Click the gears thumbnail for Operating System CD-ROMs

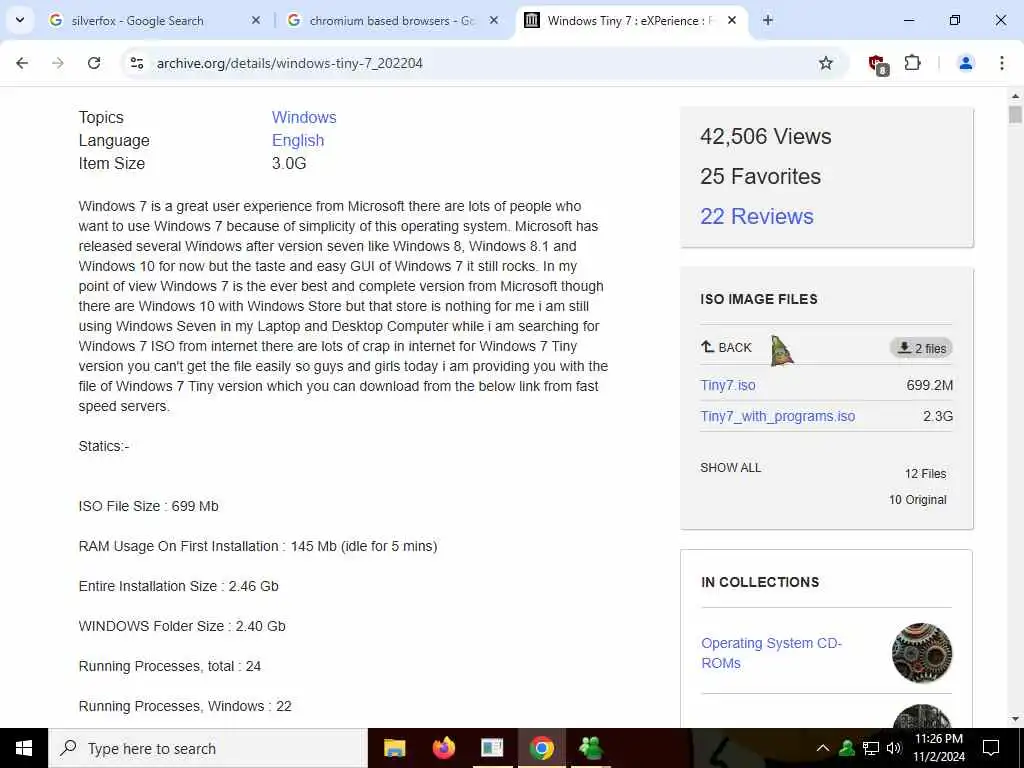pyautogui.click(x=921, y=653)
